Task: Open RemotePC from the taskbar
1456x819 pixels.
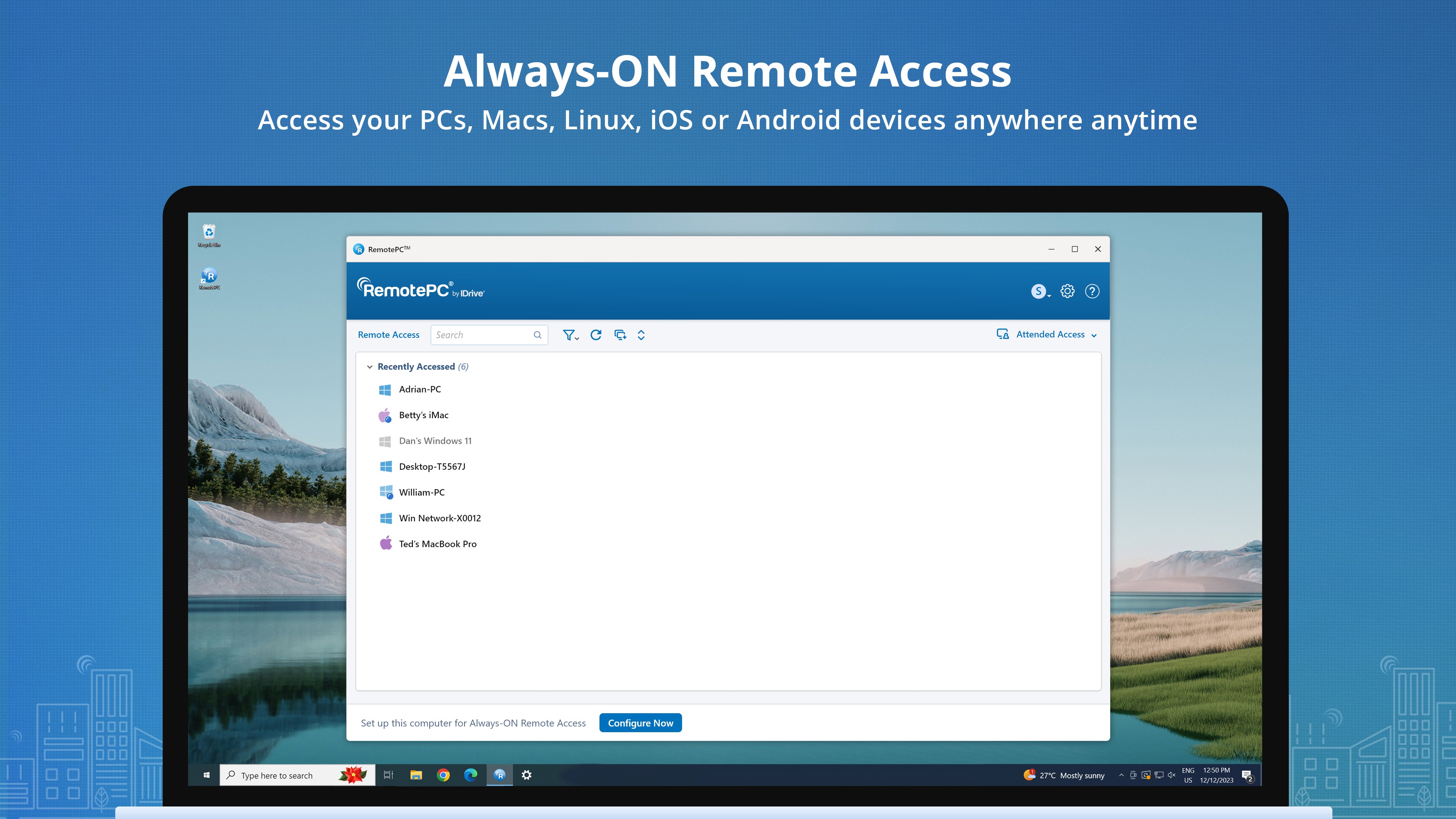Action: pyautogui.click(x=500, y=775)
